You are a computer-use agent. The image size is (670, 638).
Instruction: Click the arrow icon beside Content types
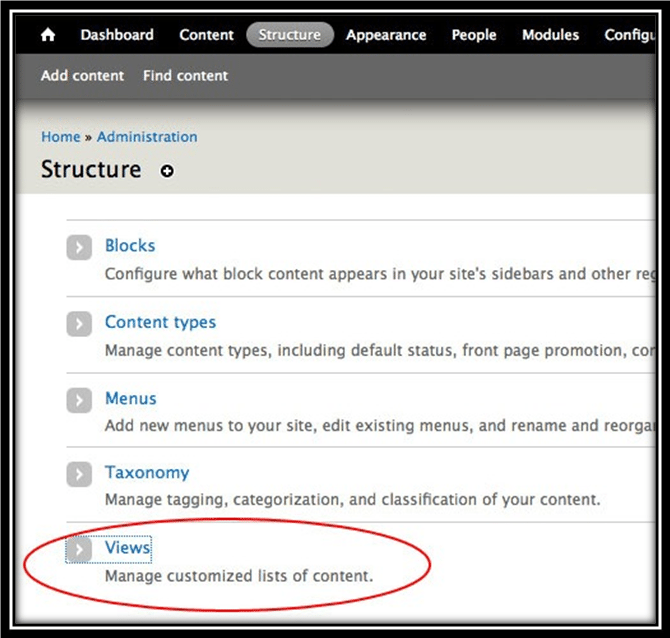click(79, 324)
